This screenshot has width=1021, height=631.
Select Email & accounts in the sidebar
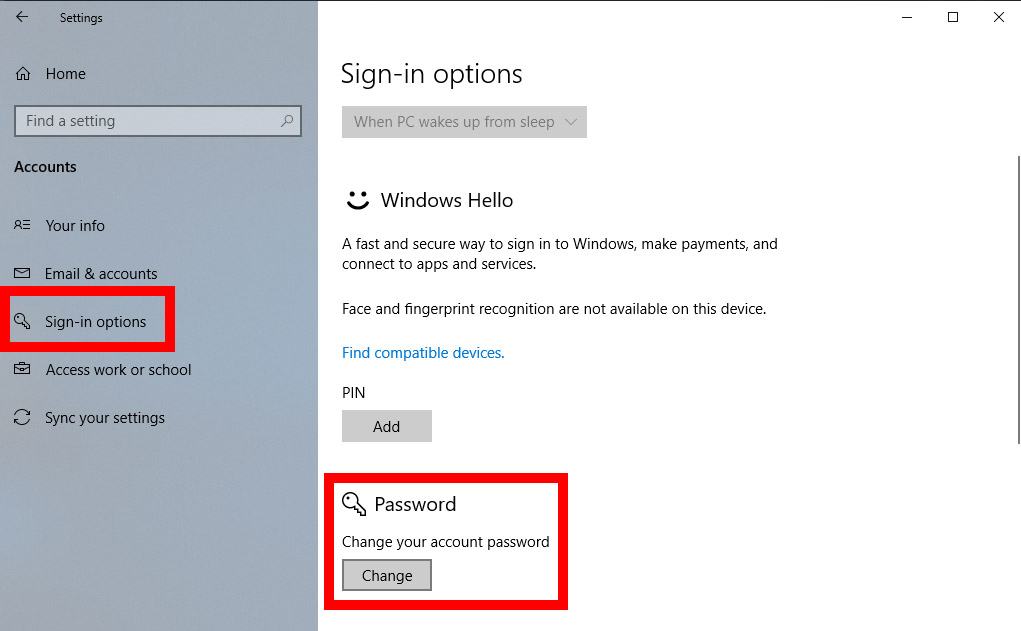[101, 273]
